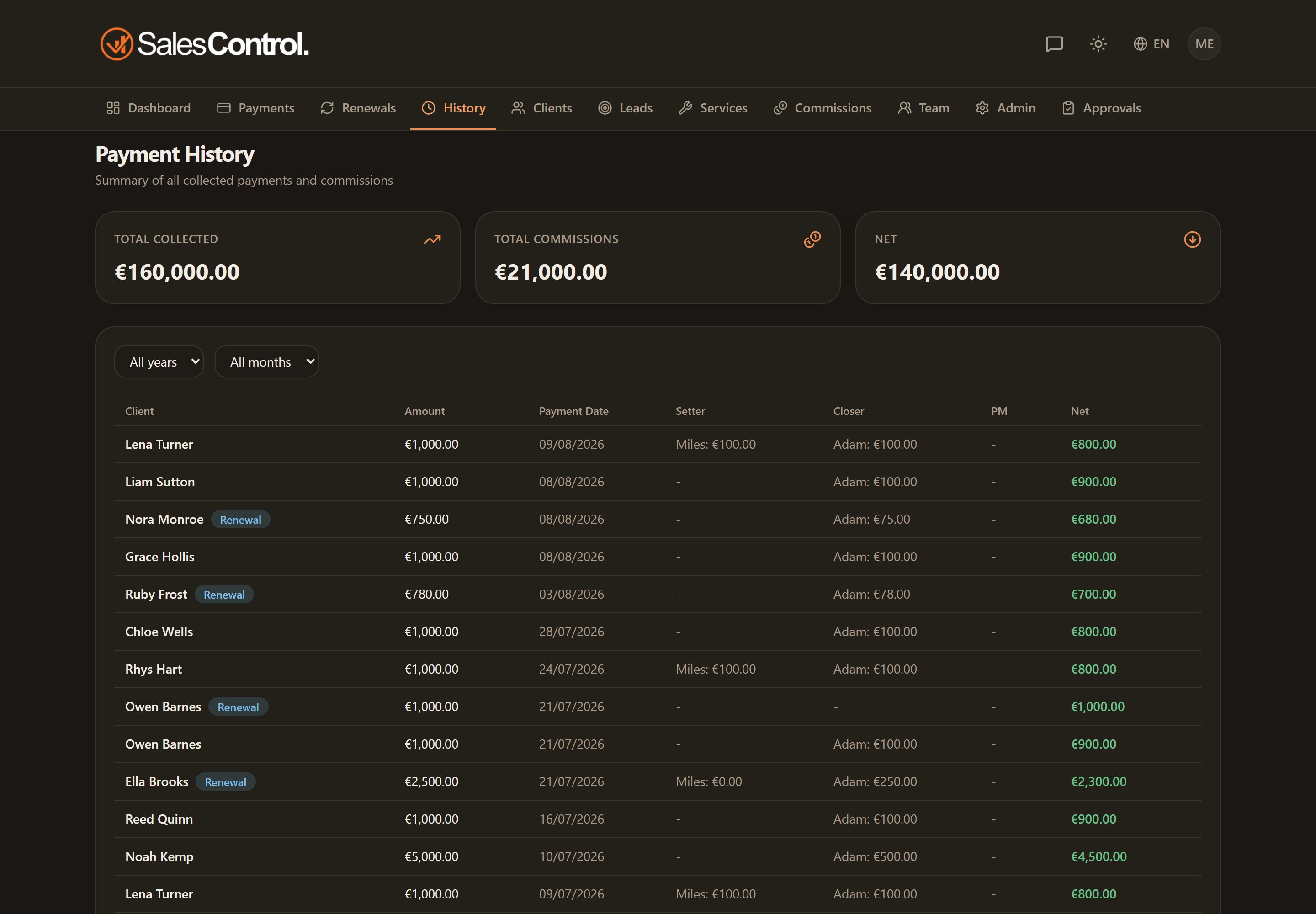The height and width of the screenshot is (914, 1316).
Task: Click the coins icon on Total Commissions
Action: (812, 239)
